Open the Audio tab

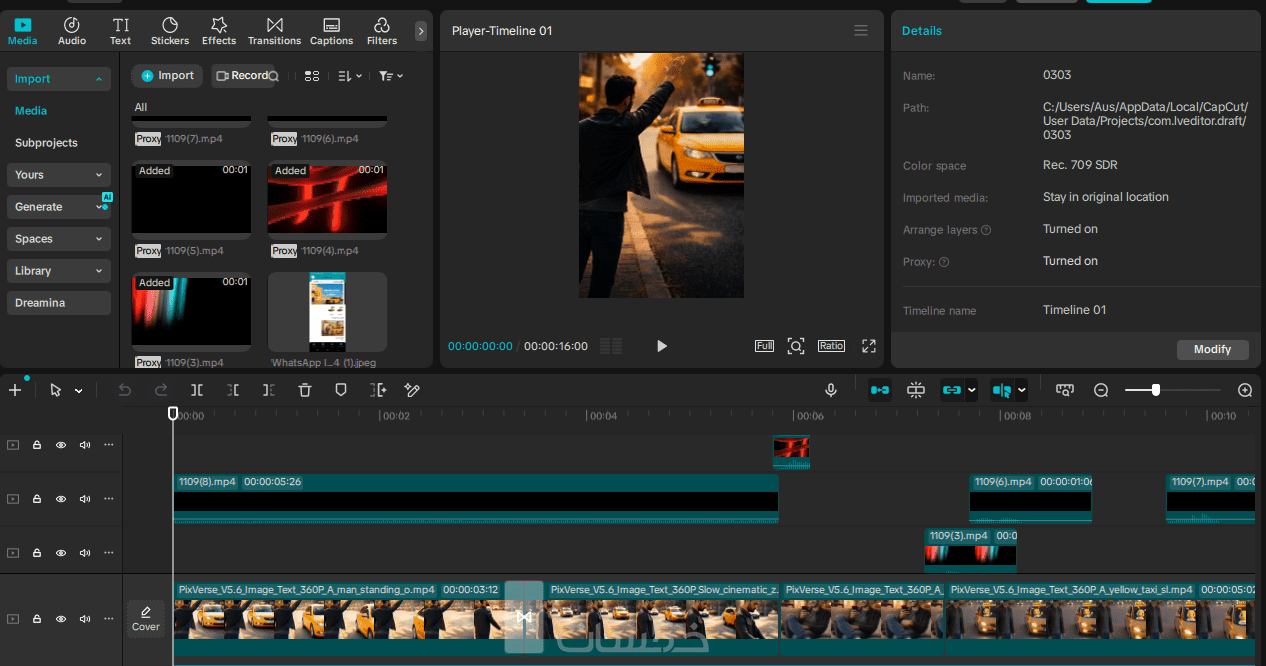72,31
